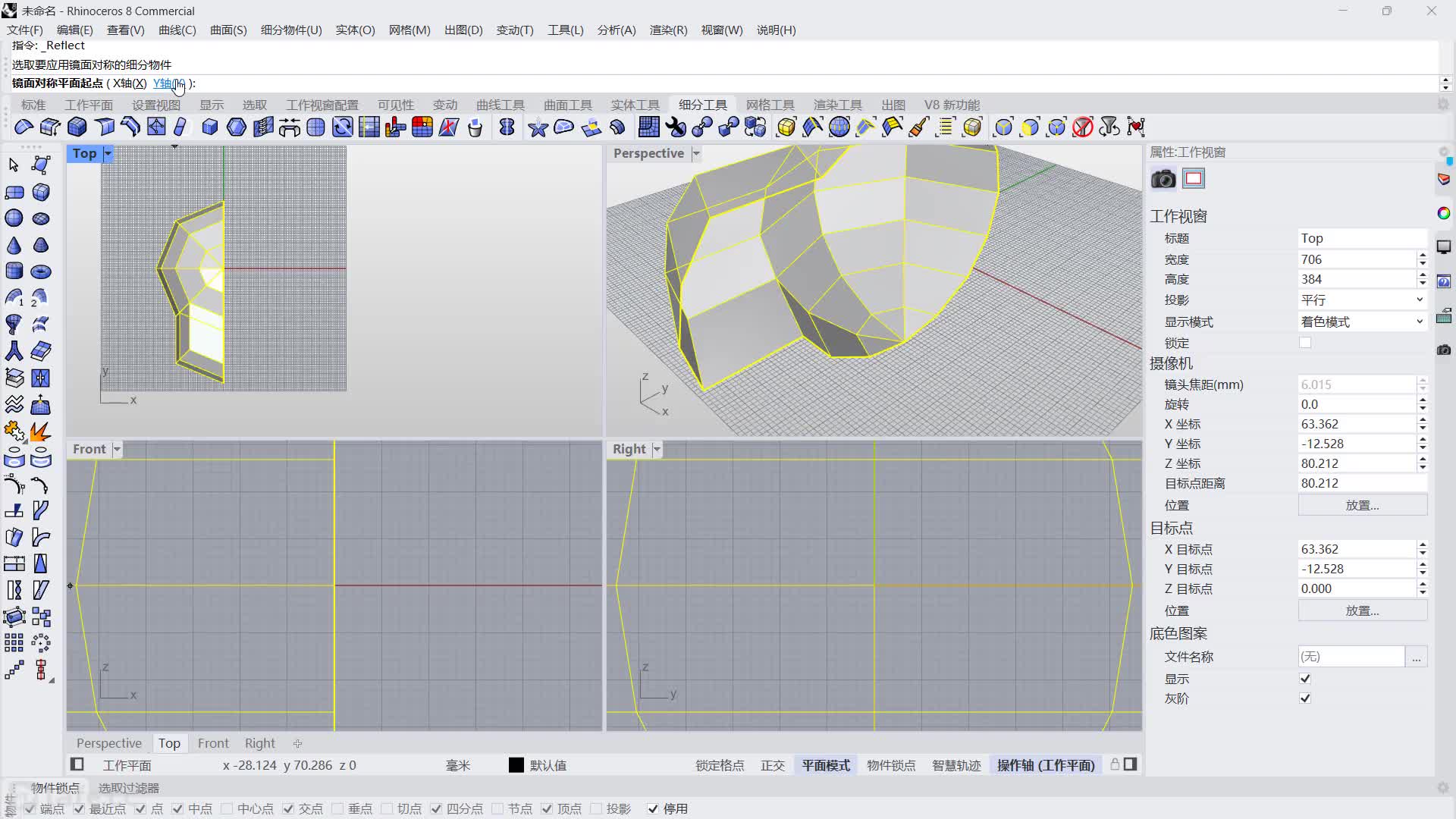This screenshot has width=1456, height=819.
Task: Click the polar array icon in sidebar
Action: (x=41, y=643)
